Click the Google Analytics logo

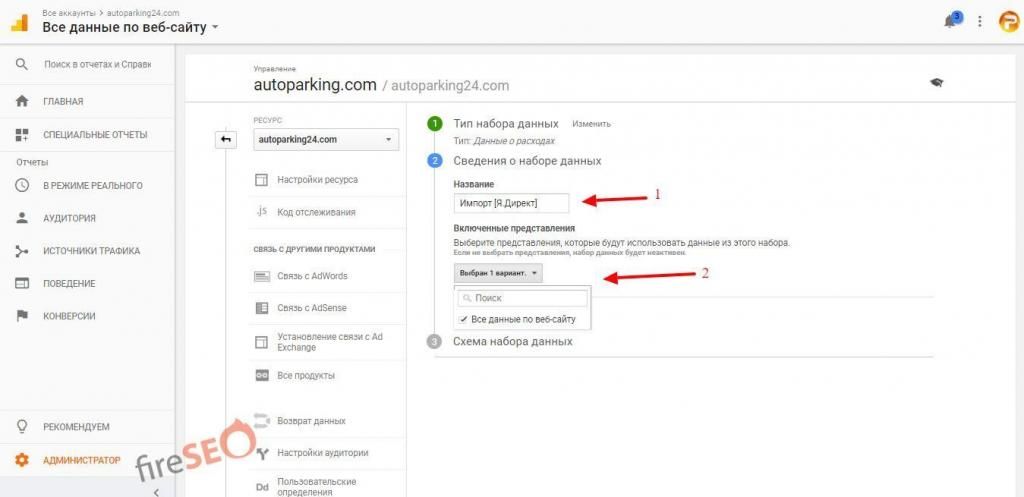[x=19, y=21]
